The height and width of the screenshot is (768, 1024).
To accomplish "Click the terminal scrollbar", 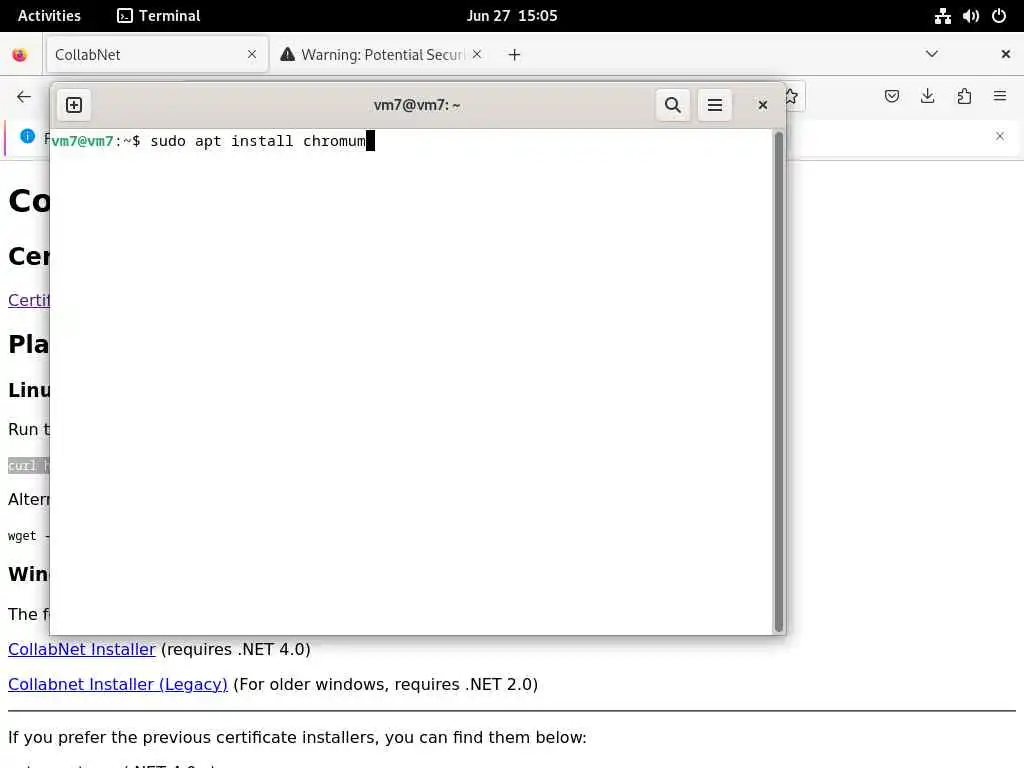I will pos(778,382).
